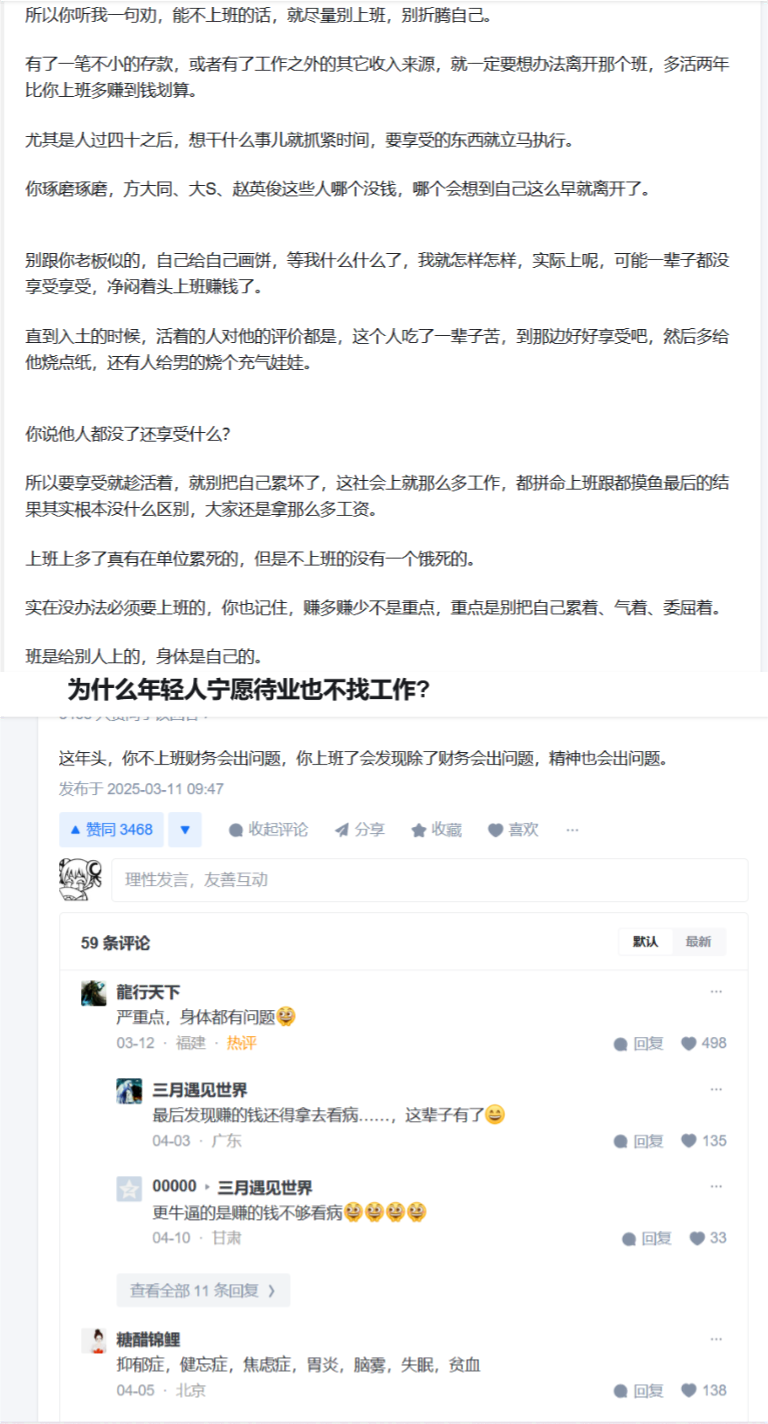Open more options on 糖醋锦鲤's comment
Screen dimensions: 768x1424
[716, 1338]
